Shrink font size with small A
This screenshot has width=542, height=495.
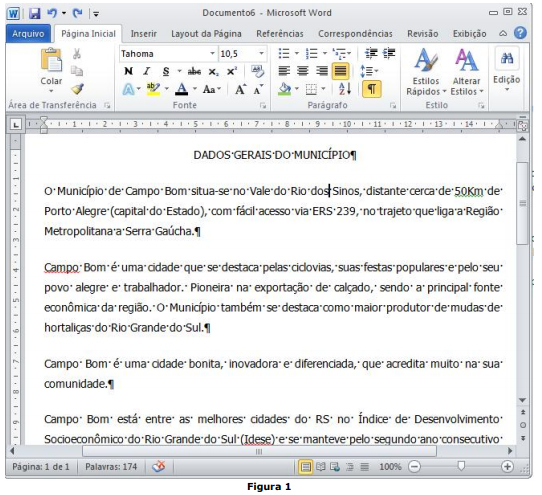(x=258, y=90)
